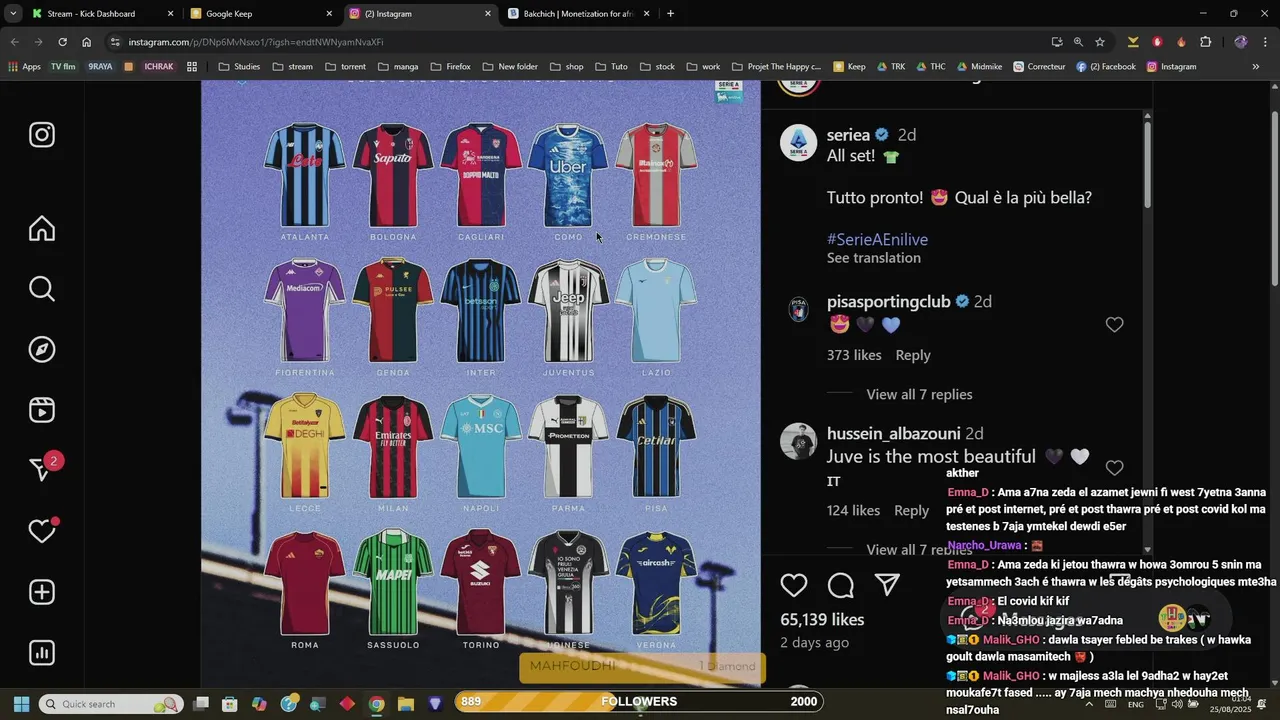1280x720 pixels.
Task: Open browser home page button
Action: [x=86, y=42]
